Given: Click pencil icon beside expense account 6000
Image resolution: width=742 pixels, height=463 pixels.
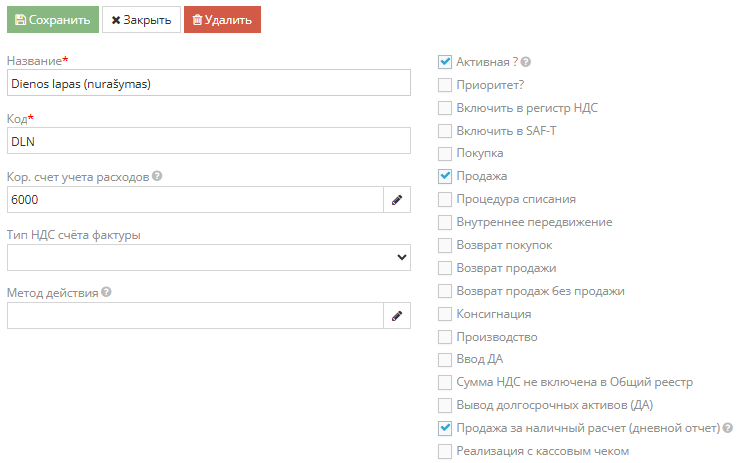Looking at the screenshot, I should [x=397, y=200].
